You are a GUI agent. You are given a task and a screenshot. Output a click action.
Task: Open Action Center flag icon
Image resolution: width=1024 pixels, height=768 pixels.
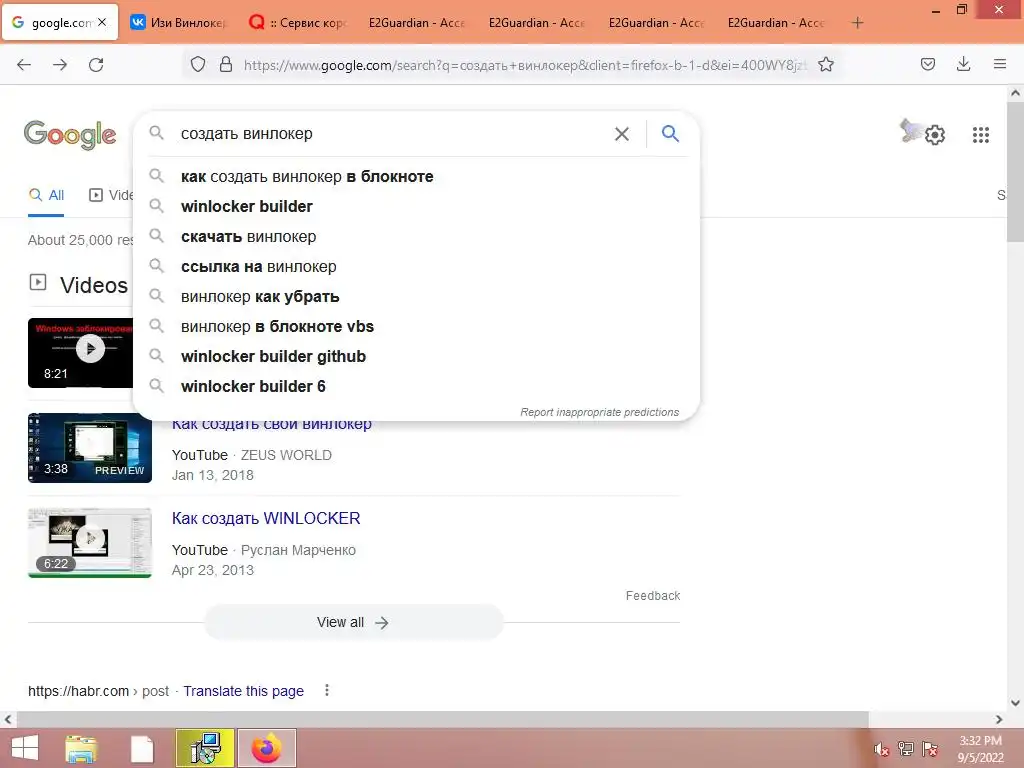[x=930, y=749]
